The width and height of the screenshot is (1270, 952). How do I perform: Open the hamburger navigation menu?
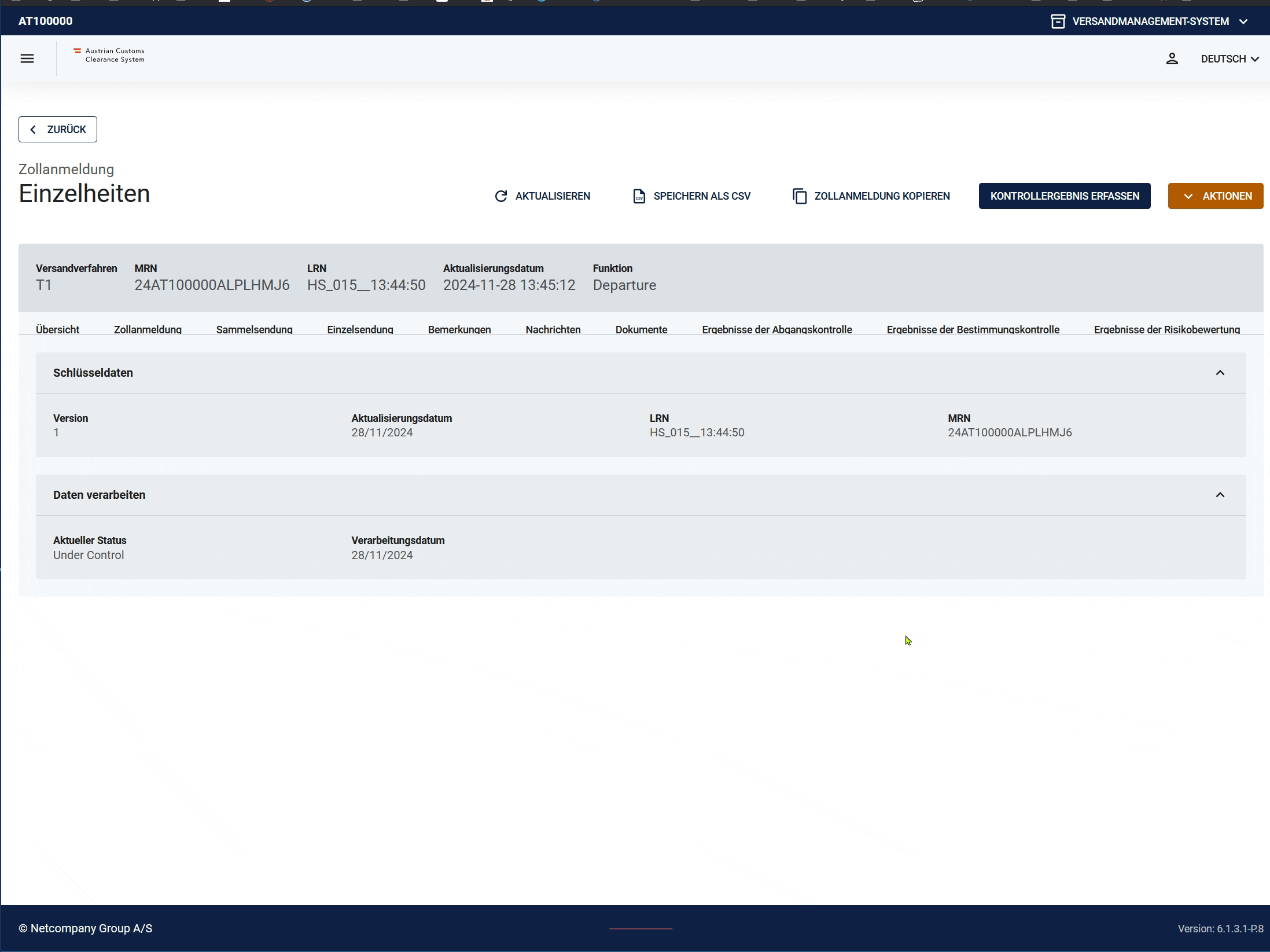pyautogui.click(x=27, y=58)
